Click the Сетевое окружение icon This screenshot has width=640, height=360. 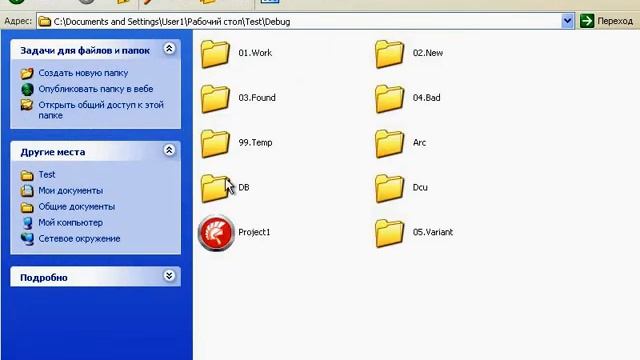tap(27, 239)
